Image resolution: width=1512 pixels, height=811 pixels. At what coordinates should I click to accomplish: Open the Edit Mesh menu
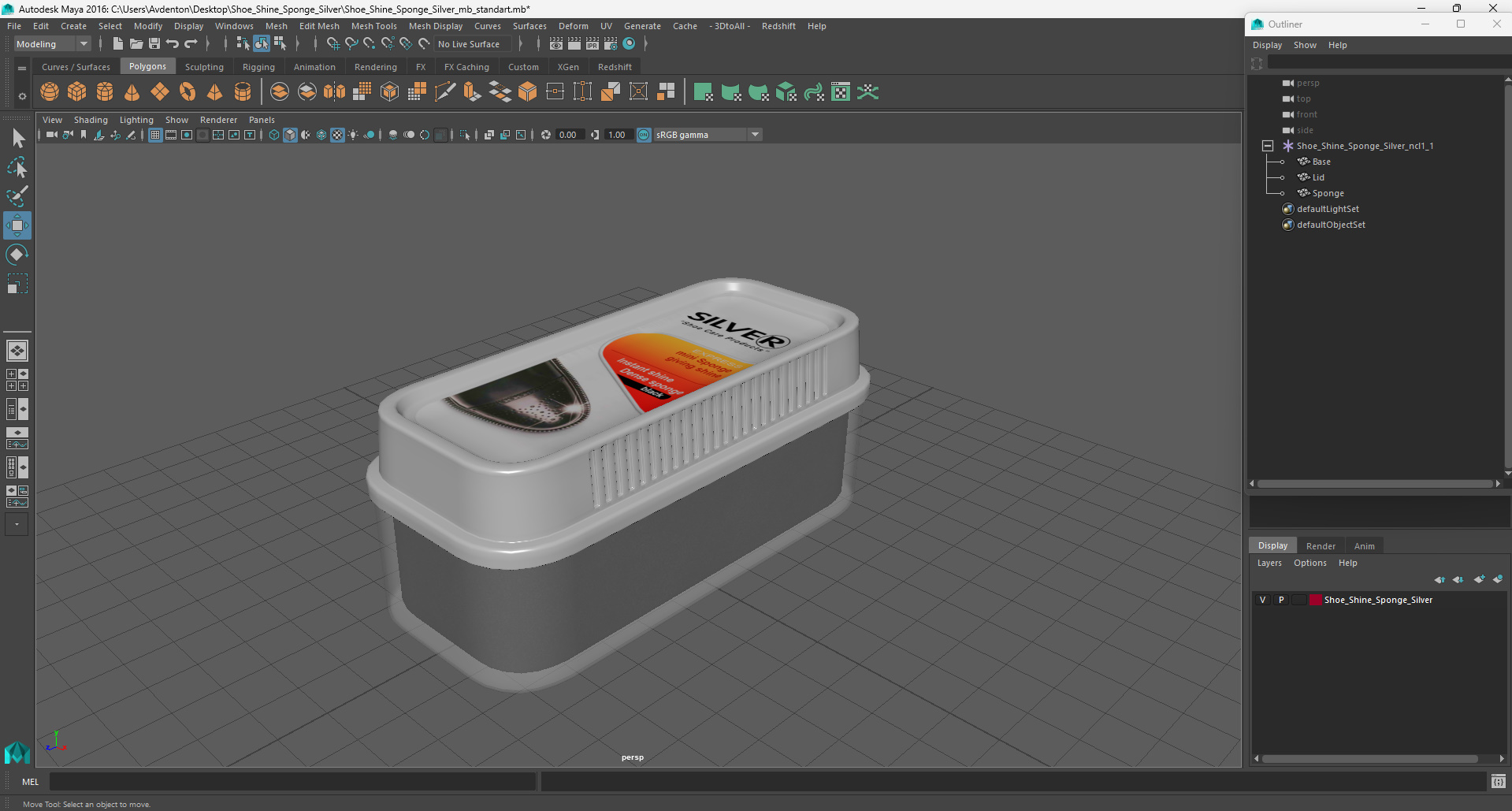coord(319,26)
